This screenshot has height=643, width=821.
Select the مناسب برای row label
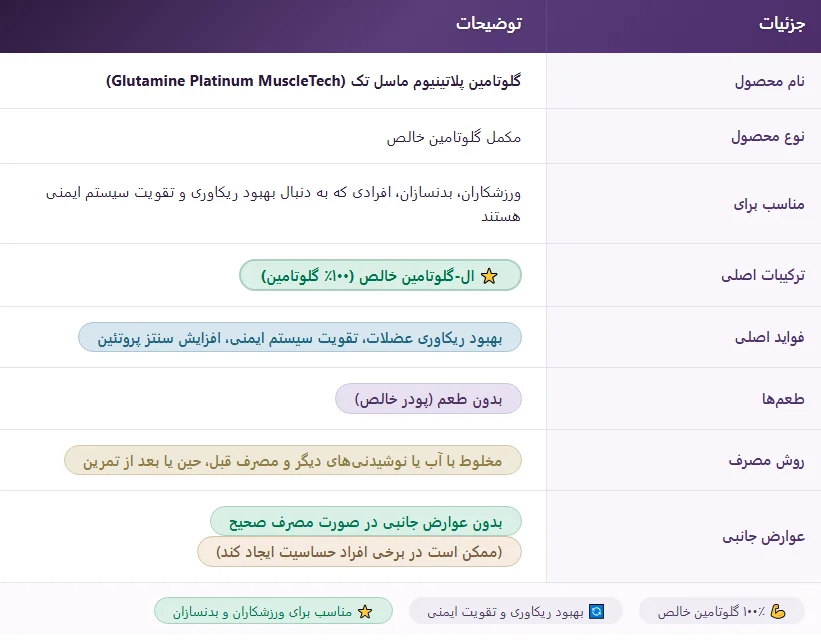point(769,204)
